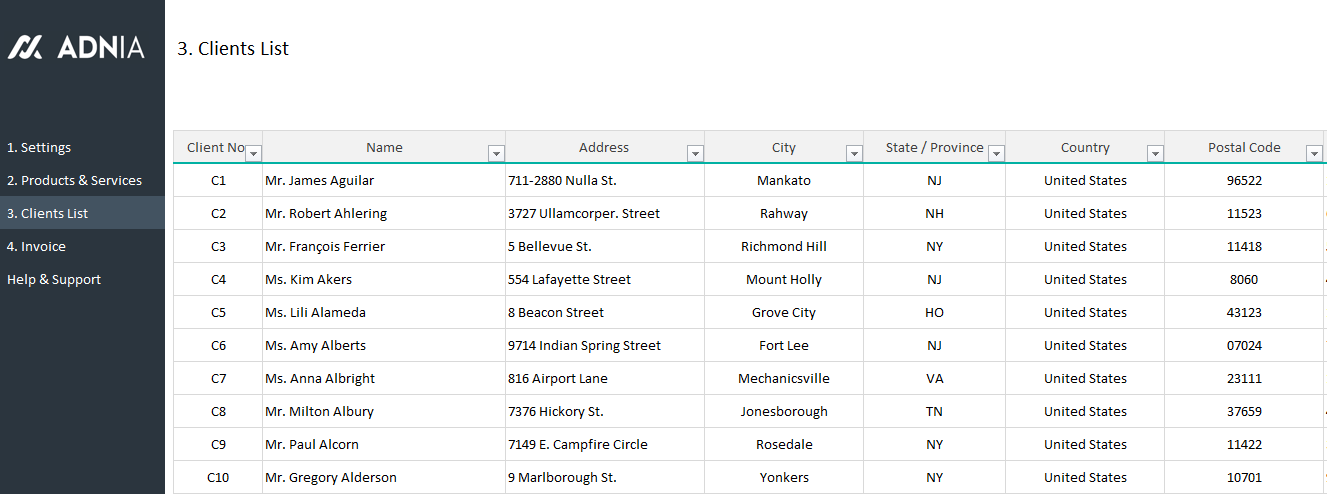Image resolution: width=1327 pixels, height=494 pixels.
Task: Select postal code cell 43123
Action: [x=1244, y=312]
